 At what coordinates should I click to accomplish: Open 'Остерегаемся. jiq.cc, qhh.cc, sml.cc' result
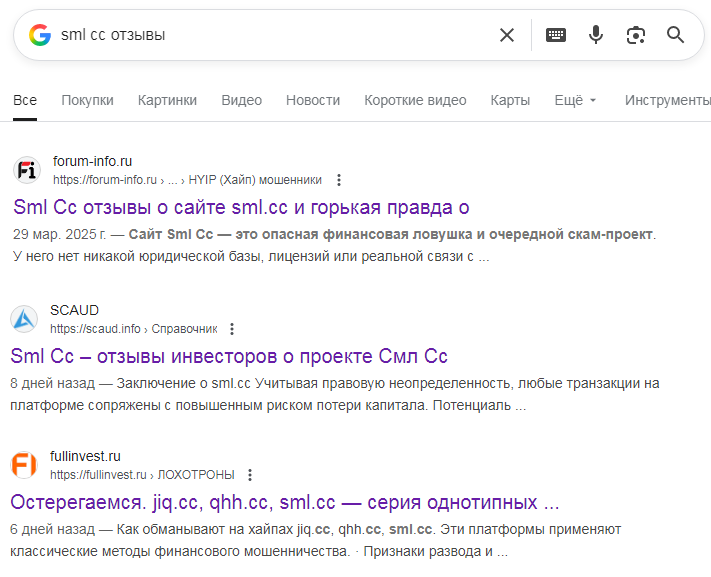[284, 501]
